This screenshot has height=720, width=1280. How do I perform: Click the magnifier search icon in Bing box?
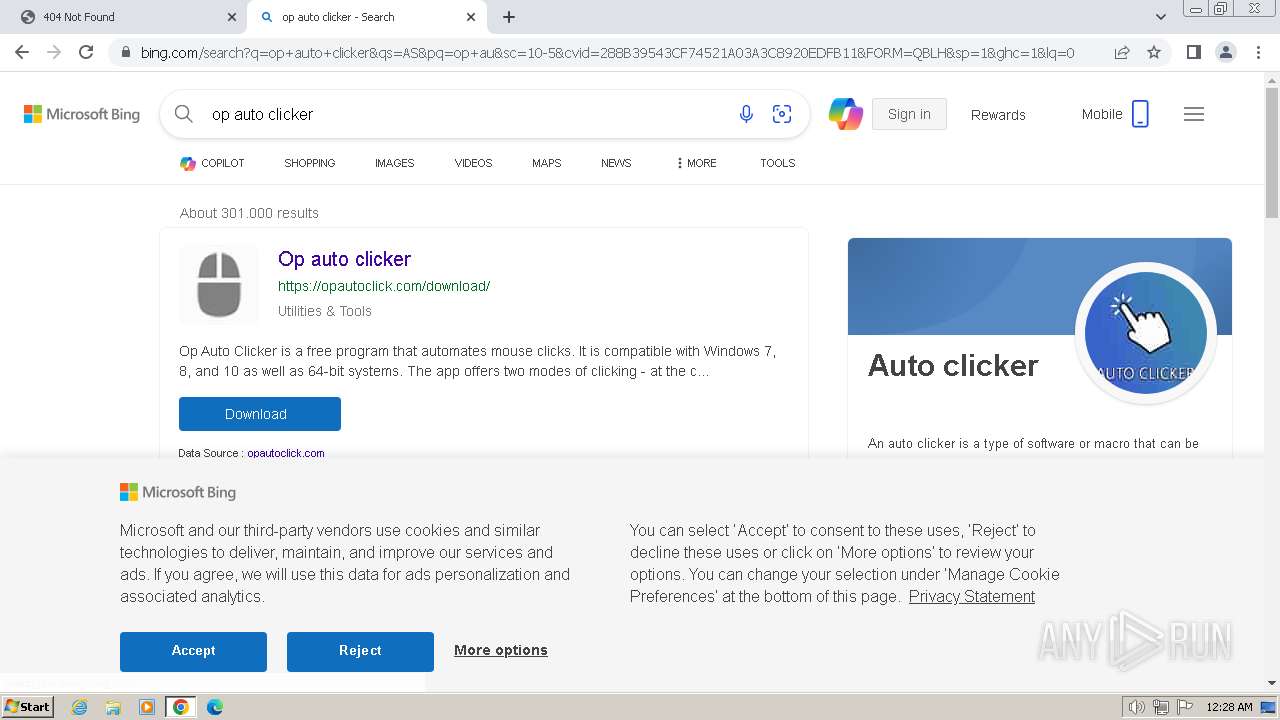pyautogui.click(x=184, y=114)
